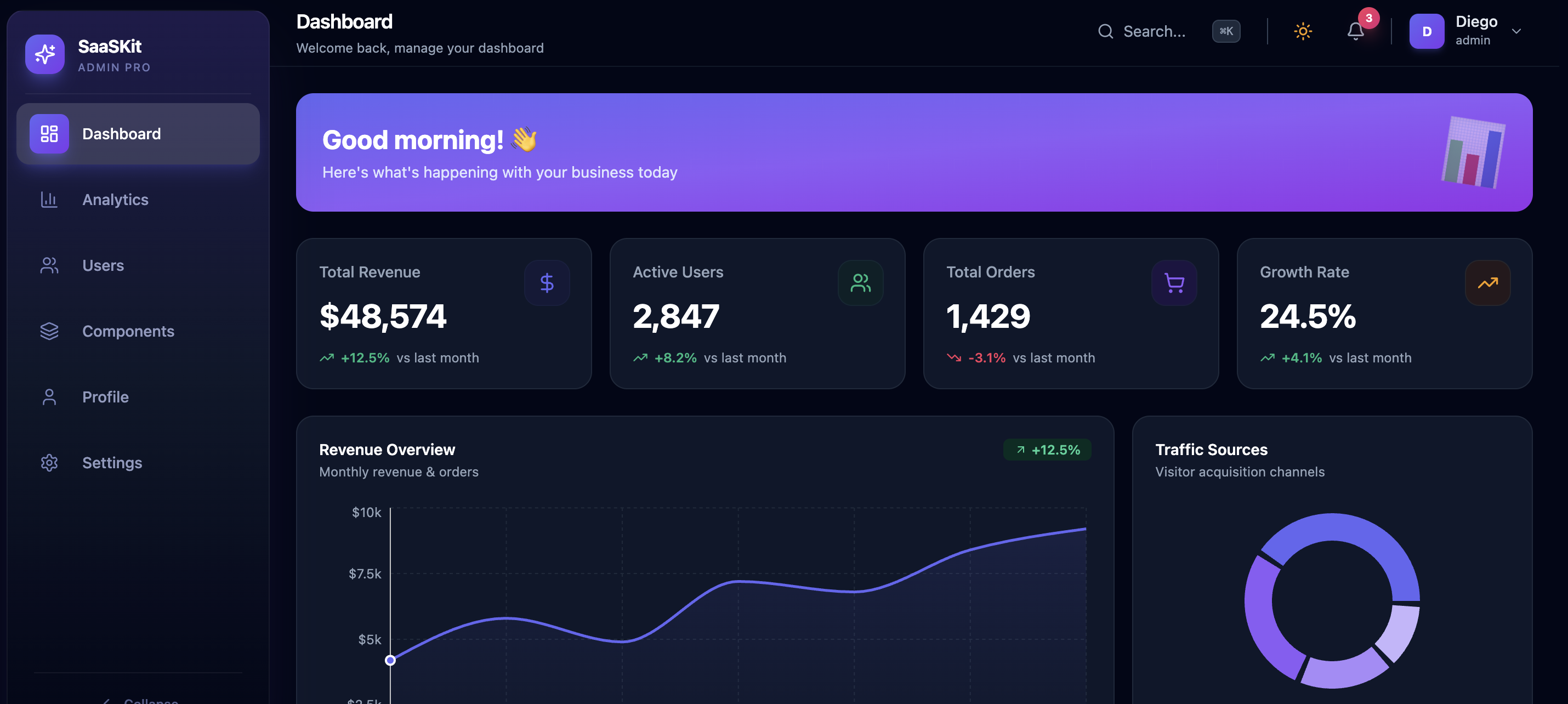Screen dimensions: 1568x704
Task: Click the D avatar for Diego
Action: [1427, 31]
